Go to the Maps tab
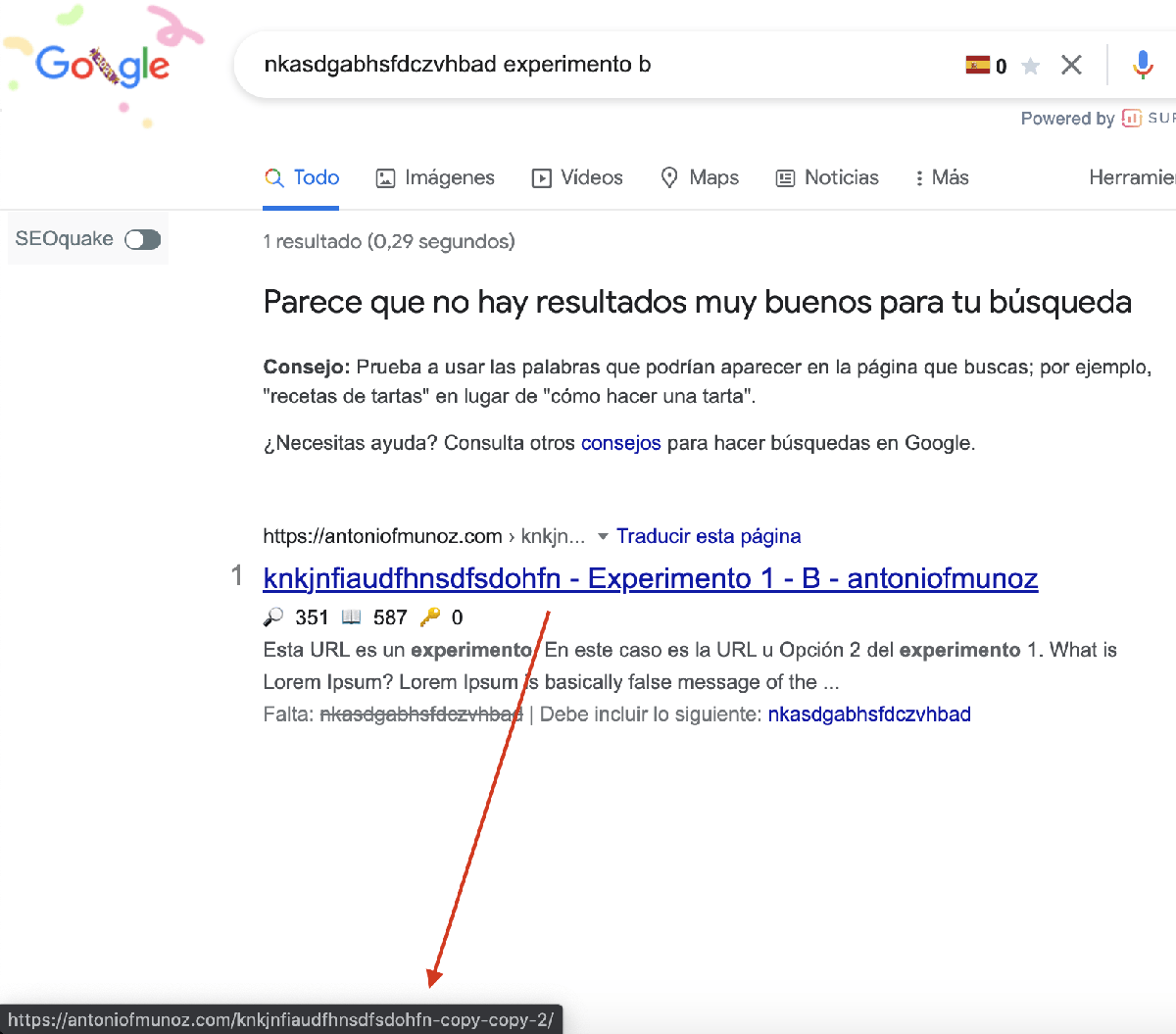 pyautogui.click(x=700, y=177)
